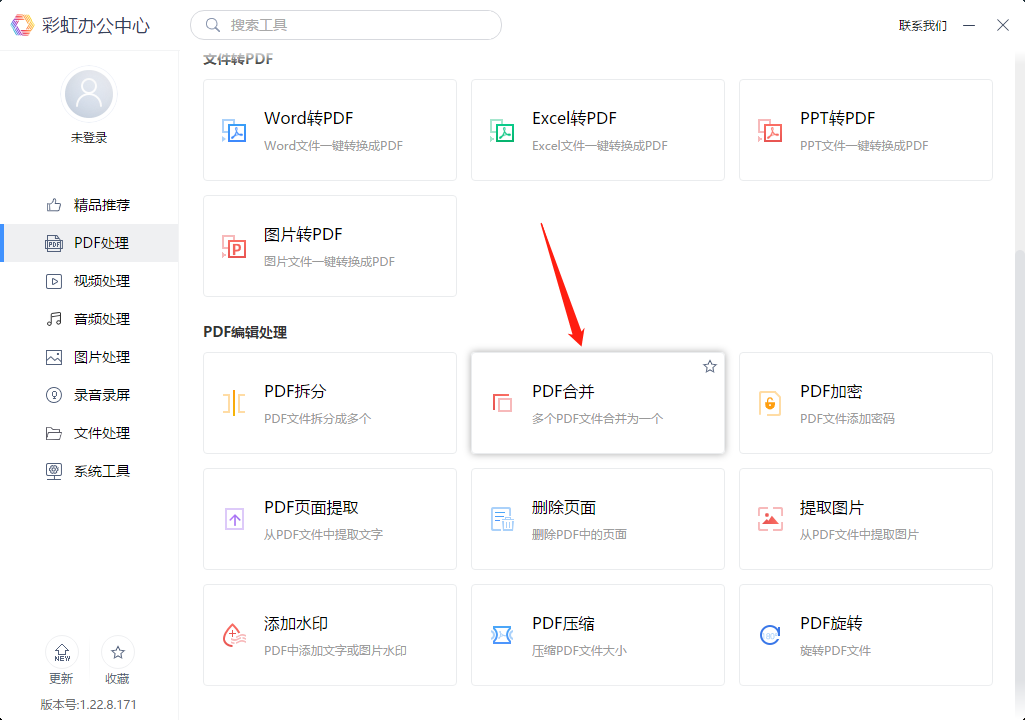Viewport: 1025px width, 720px height.
Task: Open PDF页面提取 tool title
Action: [x=311, y=507]
